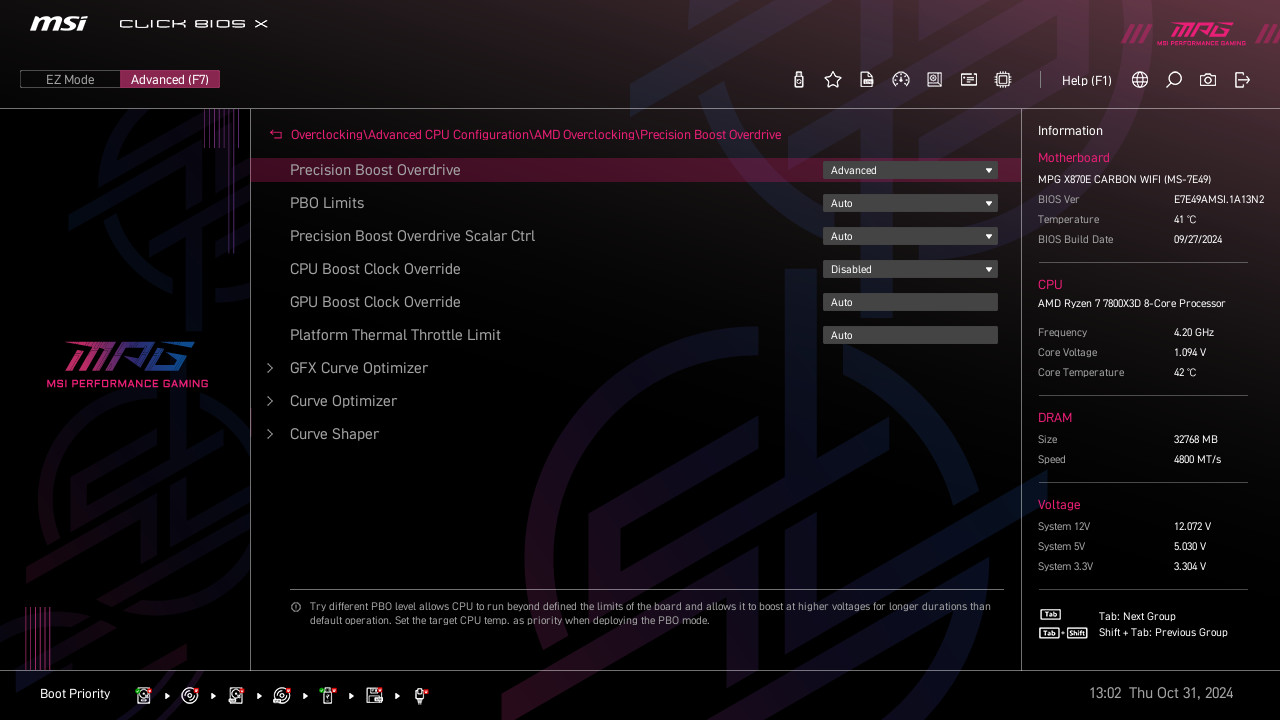Select third boot priority device icon
This screenshot has width=1280, height=720.
click(236, 695)
